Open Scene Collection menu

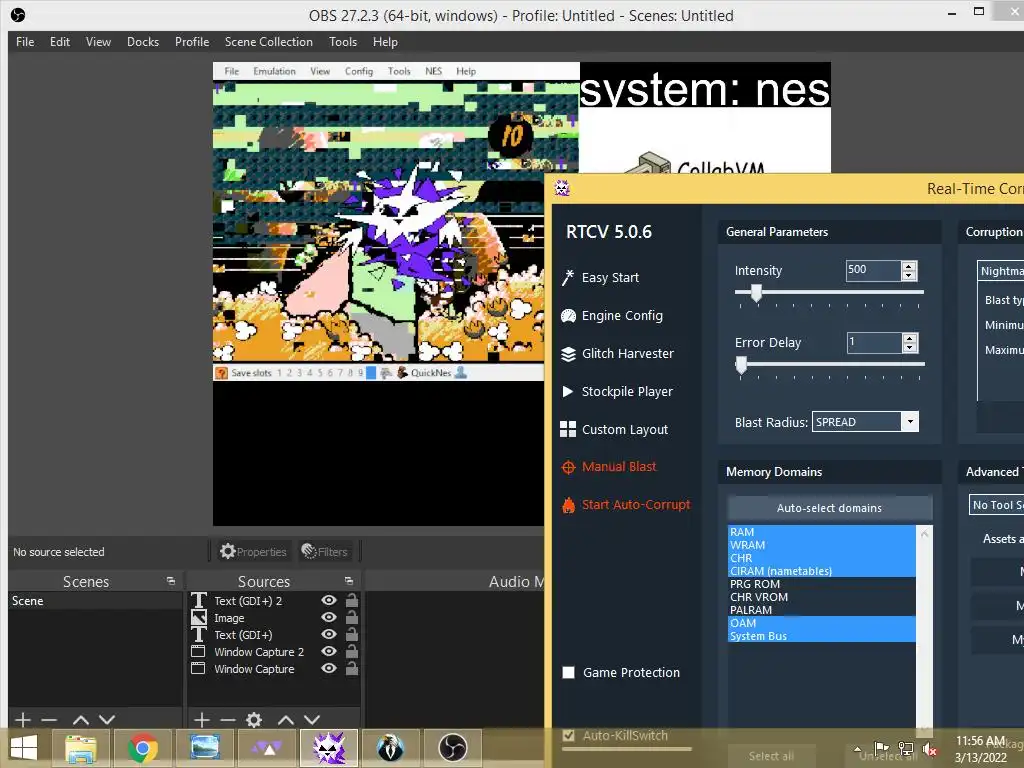tap(268, 42)
